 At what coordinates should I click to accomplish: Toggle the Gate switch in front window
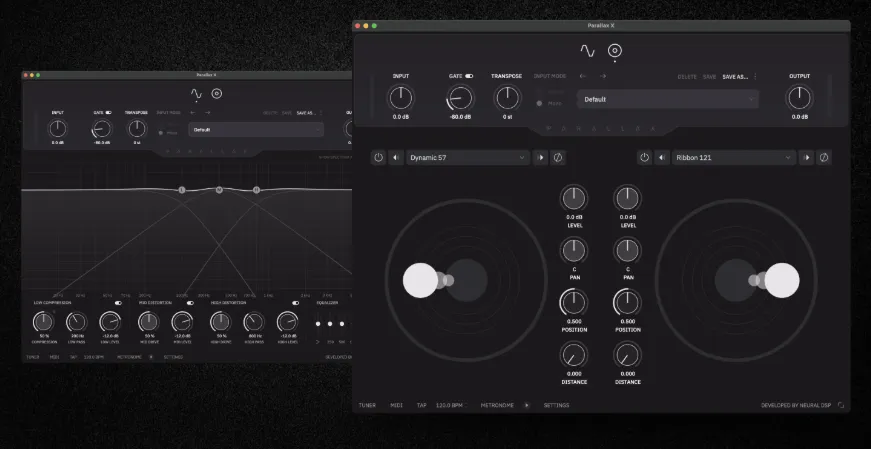click(469, 76)
